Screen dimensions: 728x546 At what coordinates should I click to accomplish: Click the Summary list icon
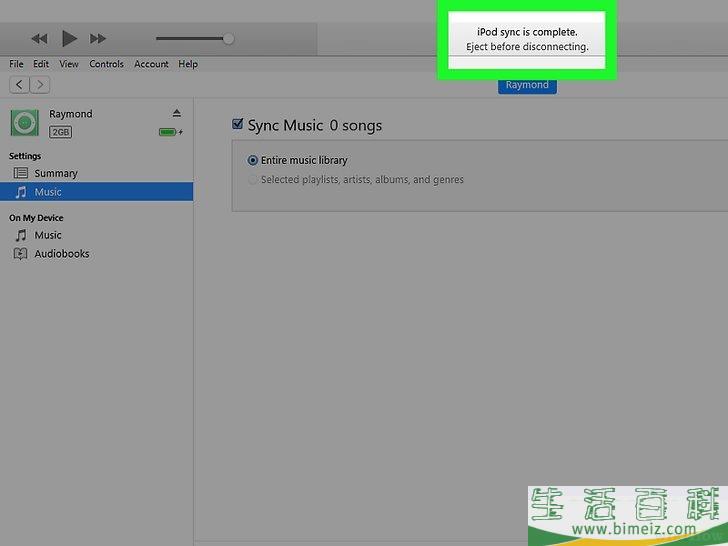20,173
